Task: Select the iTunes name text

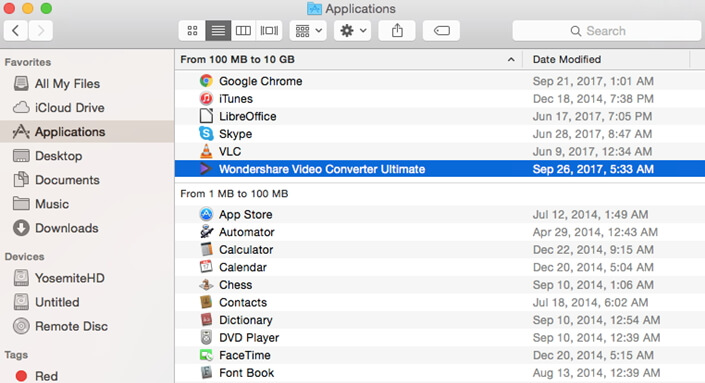Action: [236, 99]
